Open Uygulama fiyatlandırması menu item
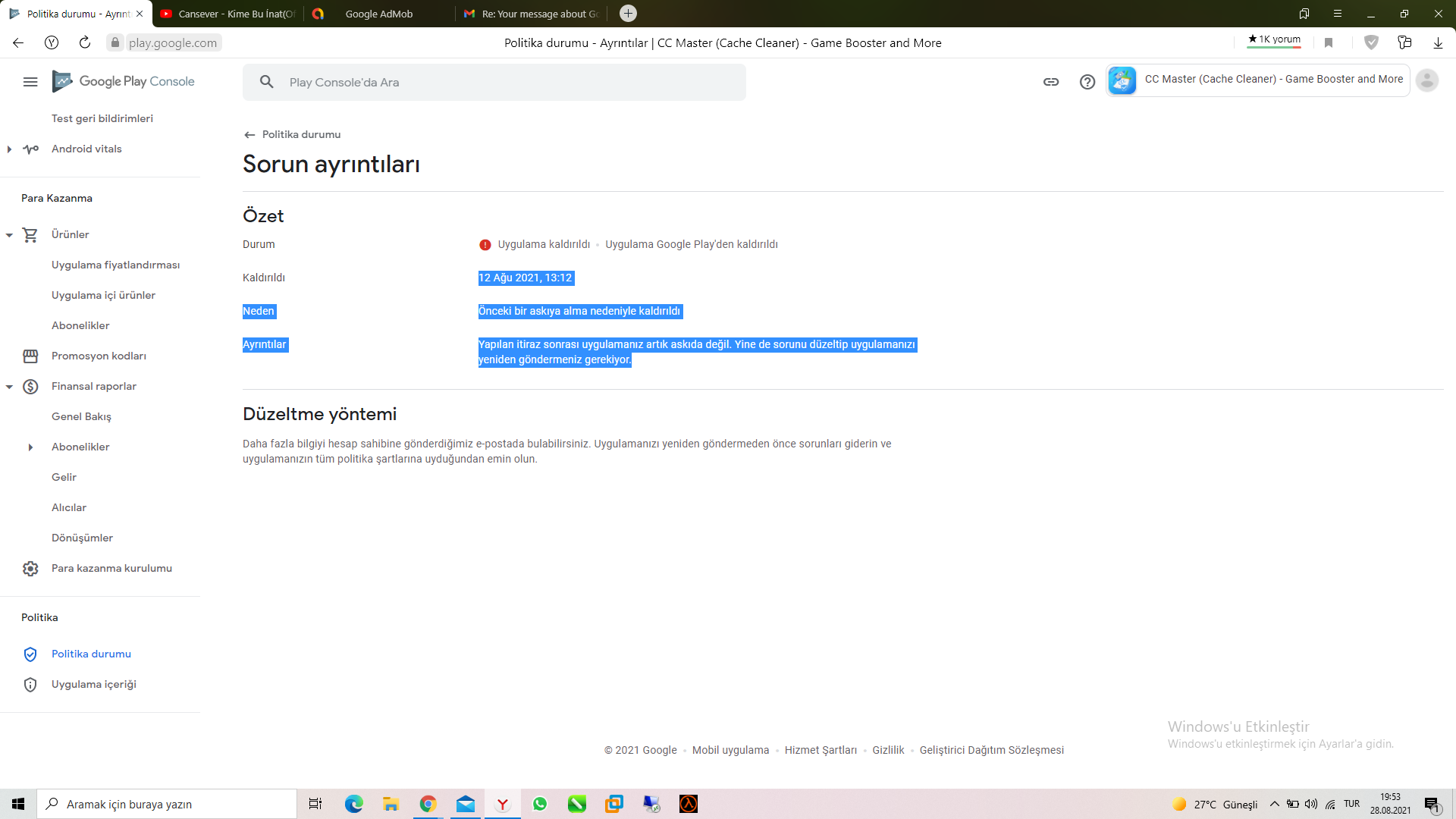1456x819 pixels. click(x=115, y=265)
